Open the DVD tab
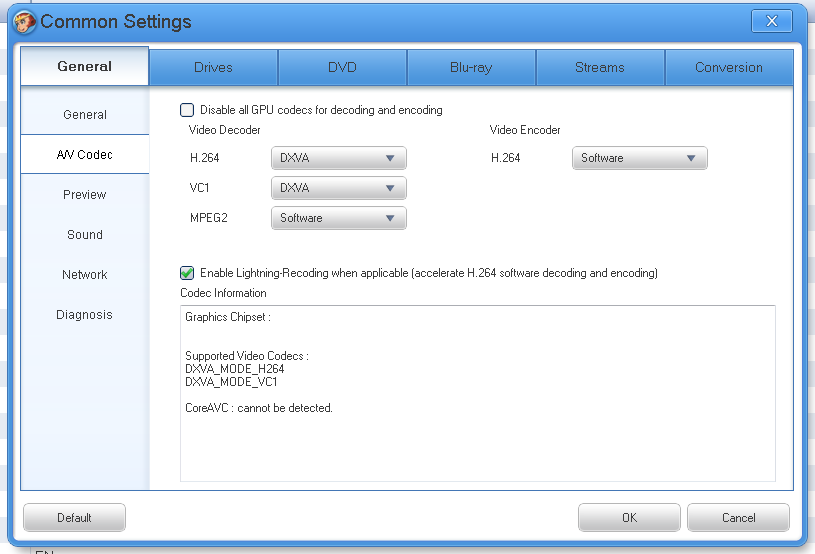This screenshot has height=554, width=815. (x=342, y=68)
